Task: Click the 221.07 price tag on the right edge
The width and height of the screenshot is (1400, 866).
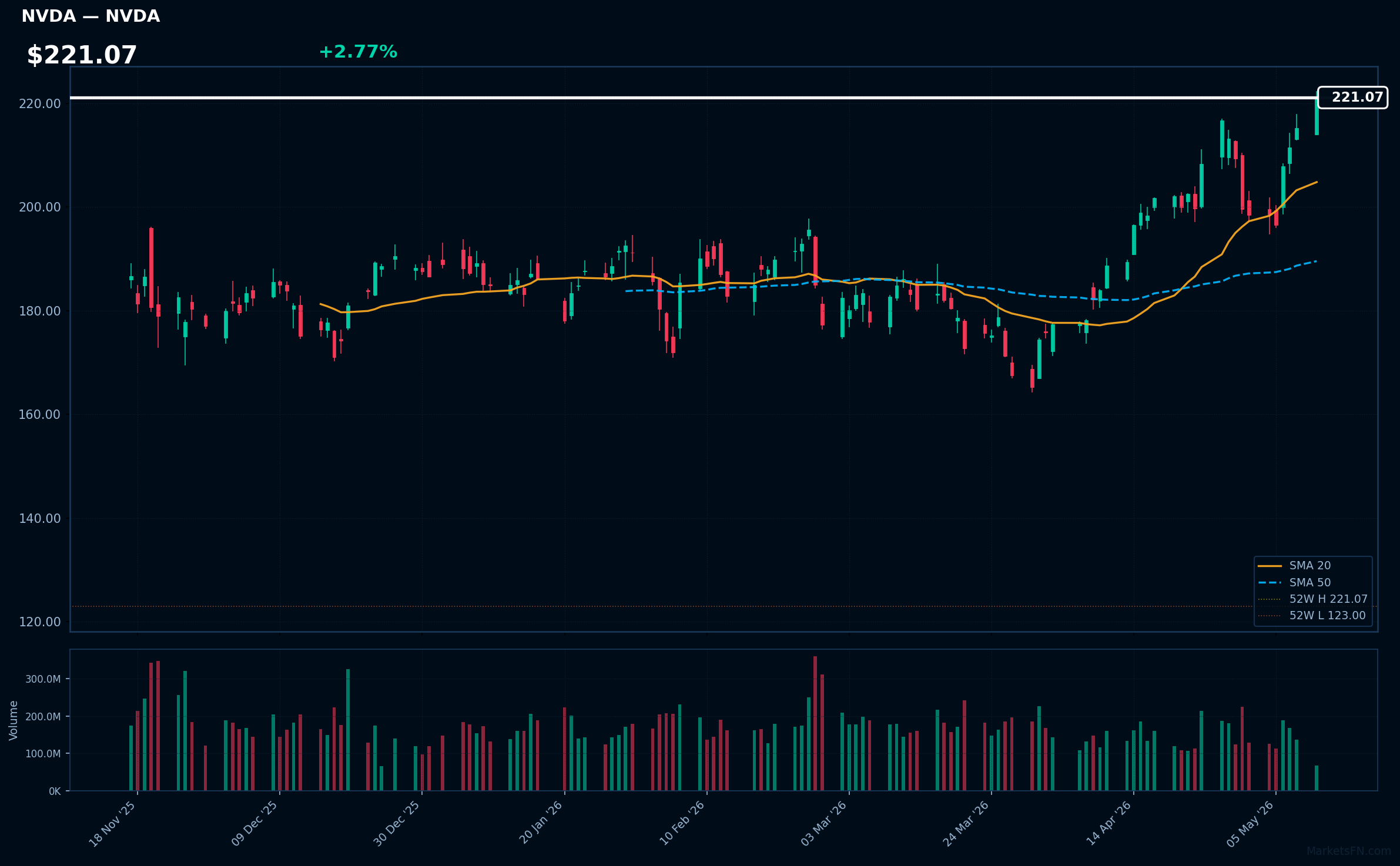Action: (1352, 98)
